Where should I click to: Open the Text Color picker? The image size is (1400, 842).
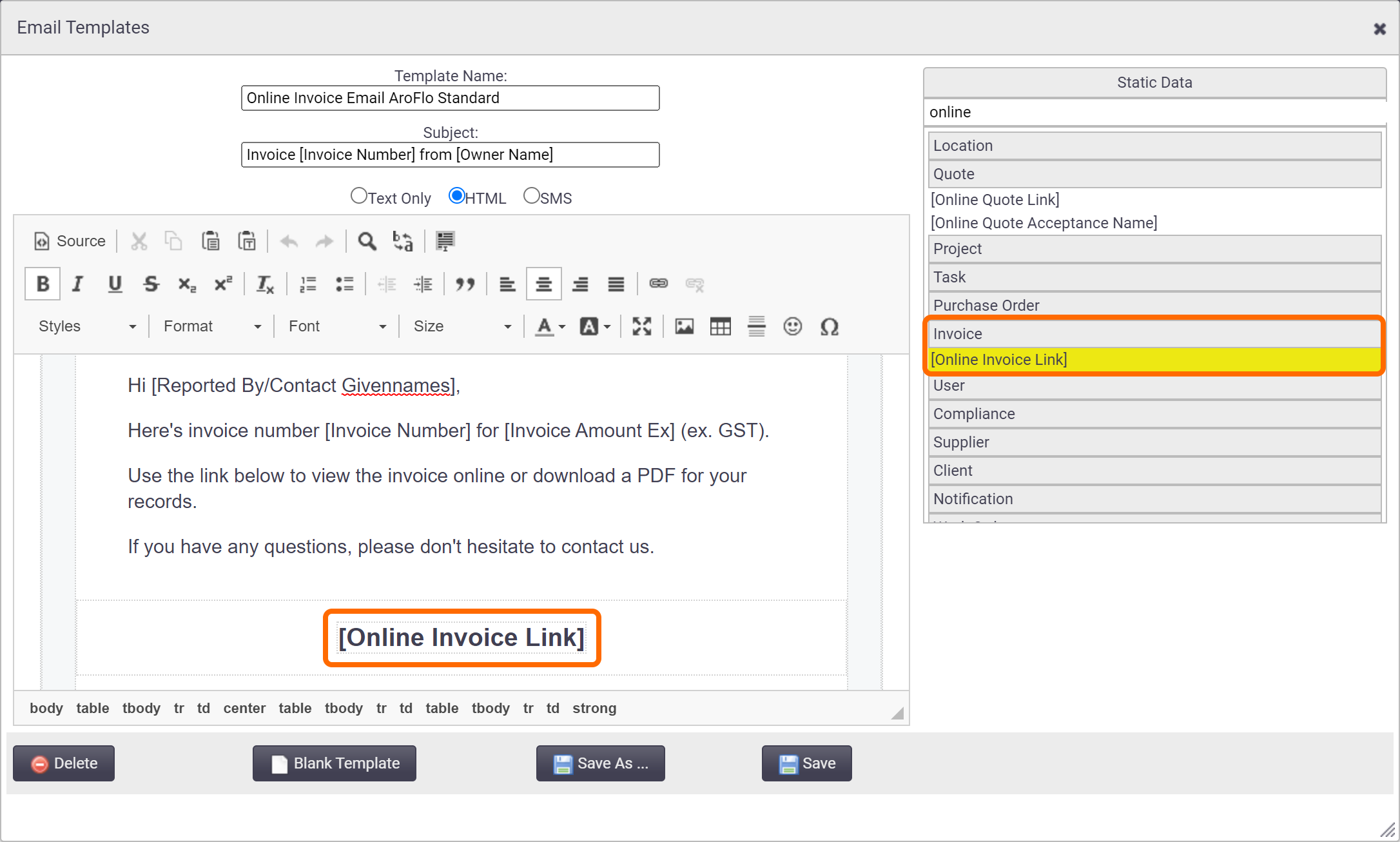click(x=550, y=326)
